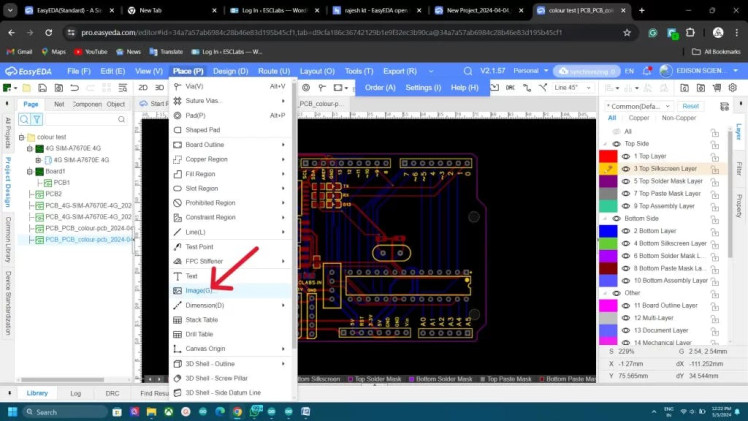Screen dimensions: 748x421
Task: Hide the 1 Top Layer visibility eye
Action: pyautogui.click(x=626, y=157)
